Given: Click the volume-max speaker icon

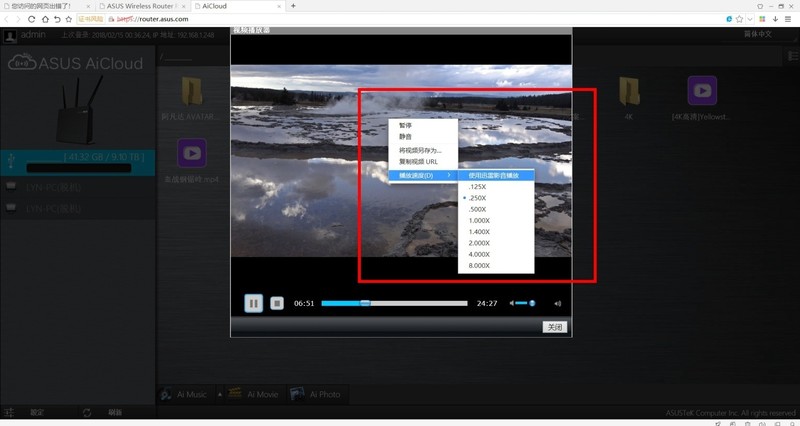Looking at the screenshot, I should pyautogui.click(x=558, y=304).
